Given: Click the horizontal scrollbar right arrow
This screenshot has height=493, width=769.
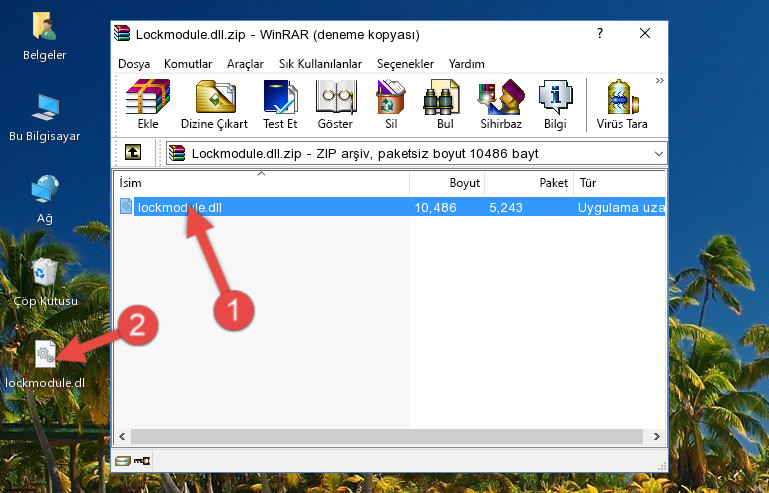Looking at the screenshot, I should (657, 436).
